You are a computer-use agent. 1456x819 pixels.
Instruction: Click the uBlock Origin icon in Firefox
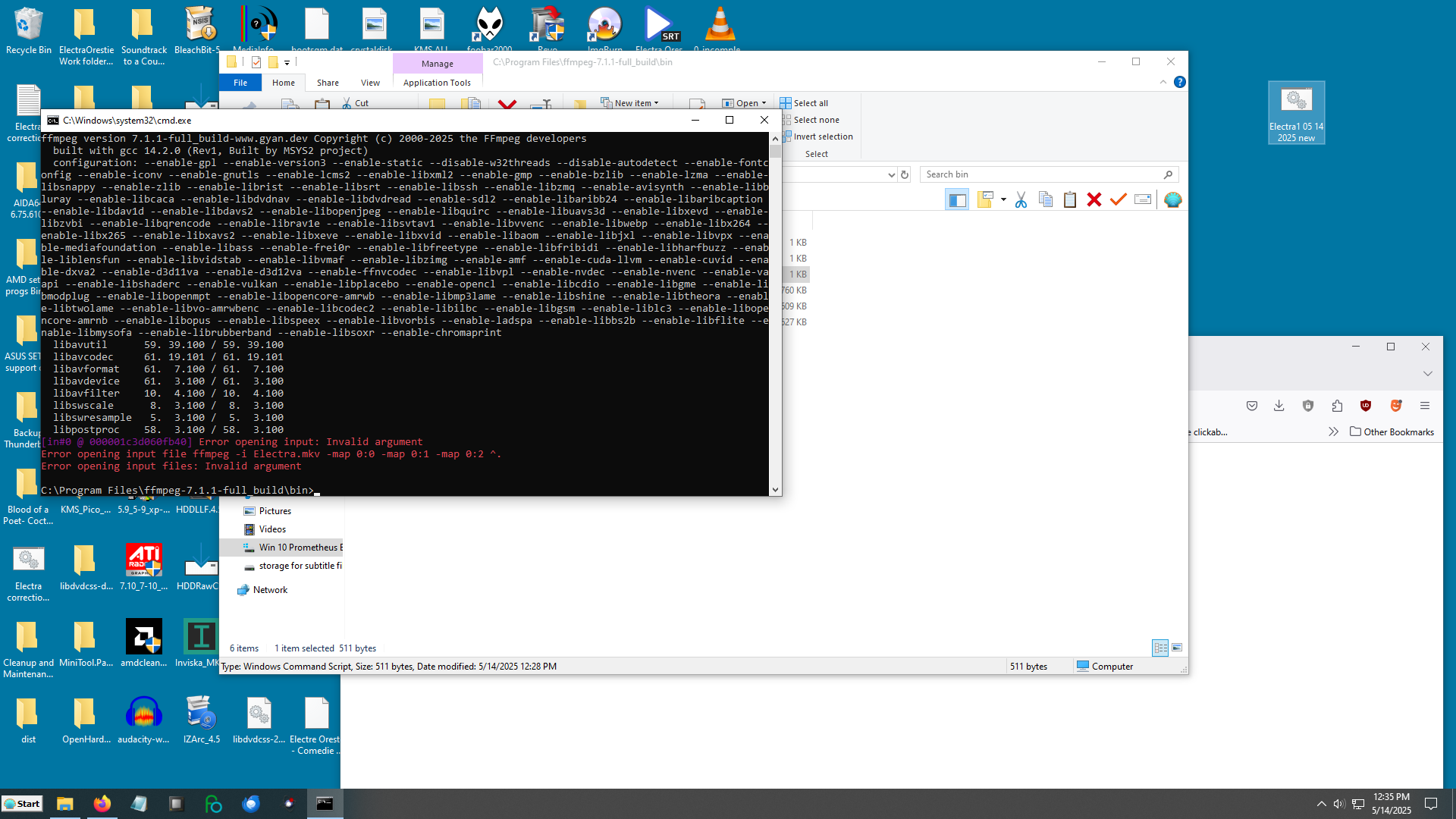pos(1366,406)
